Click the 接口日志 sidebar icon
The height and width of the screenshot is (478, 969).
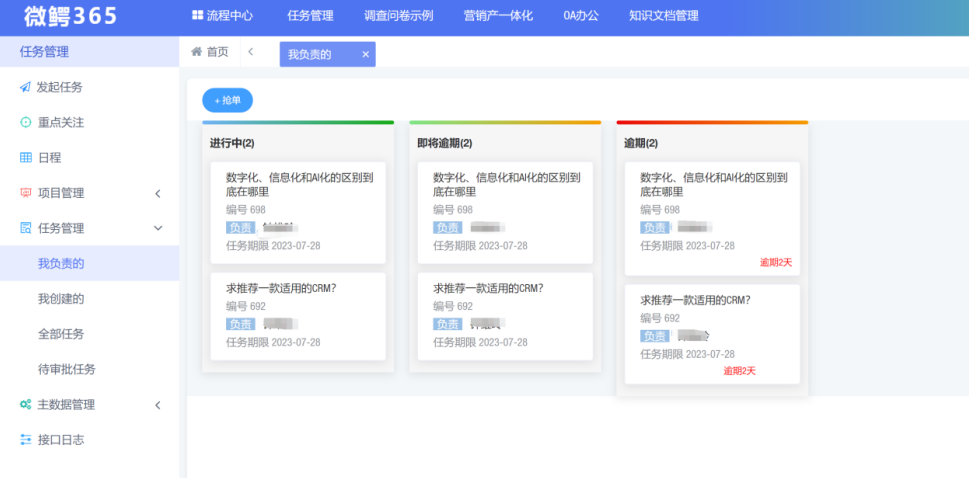(25, 440)
